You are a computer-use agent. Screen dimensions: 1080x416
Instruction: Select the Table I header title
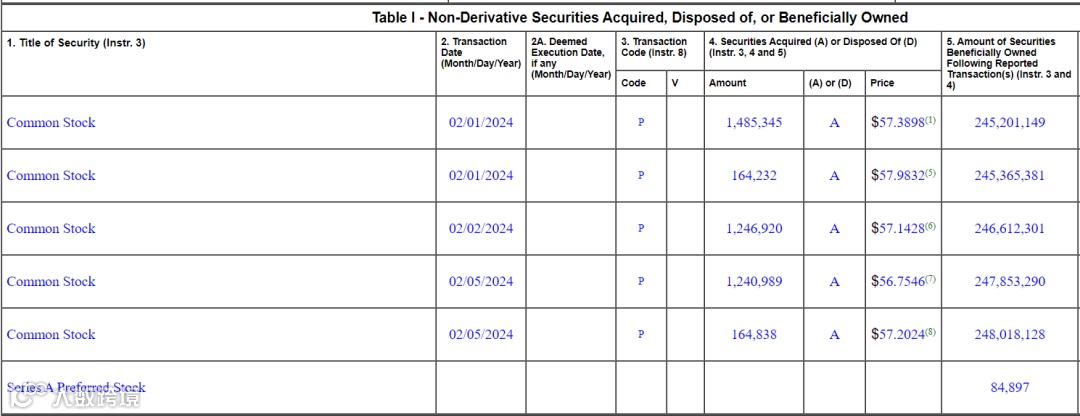click(640, 17)
